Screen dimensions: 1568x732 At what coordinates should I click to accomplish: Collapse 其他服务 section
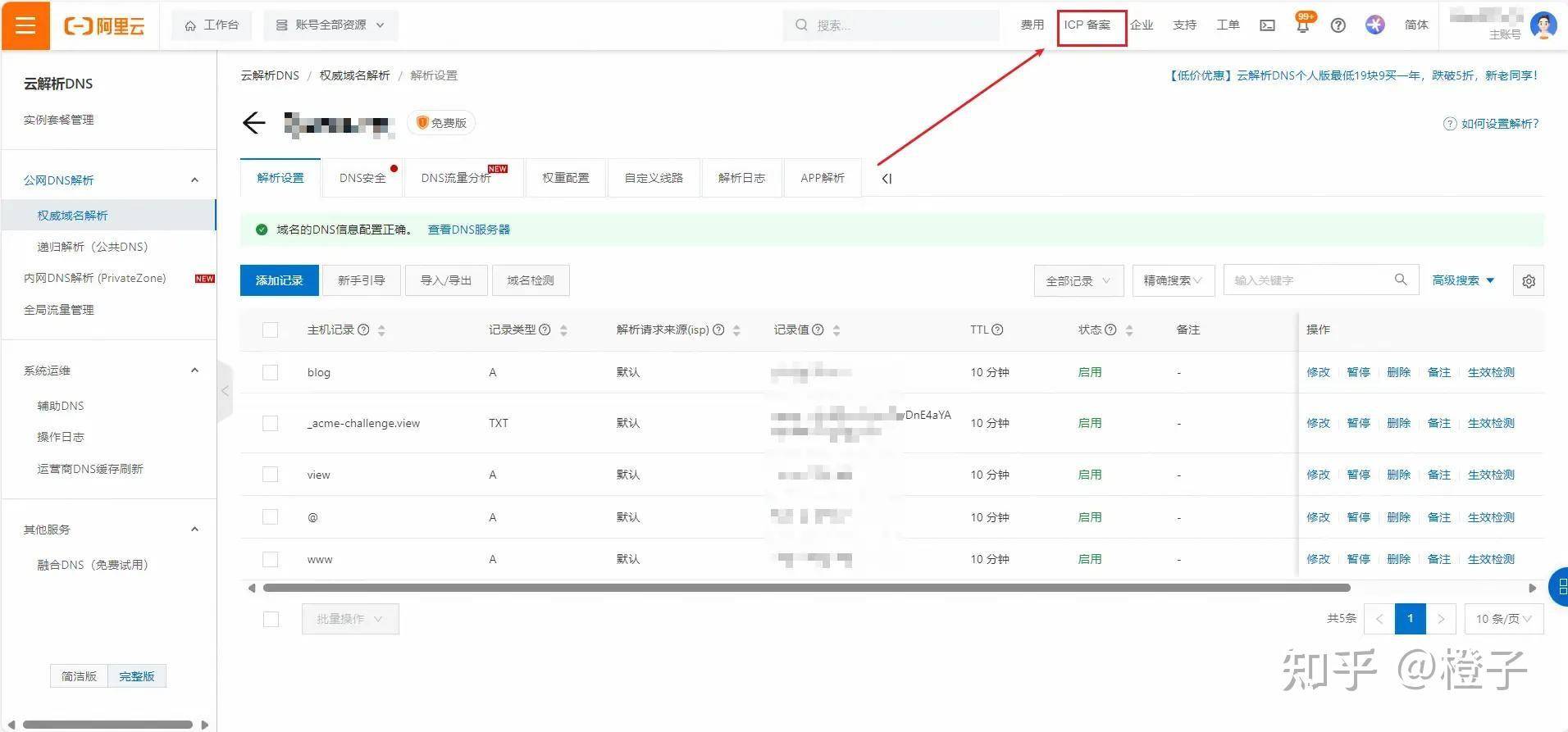[x=194, y=530]
